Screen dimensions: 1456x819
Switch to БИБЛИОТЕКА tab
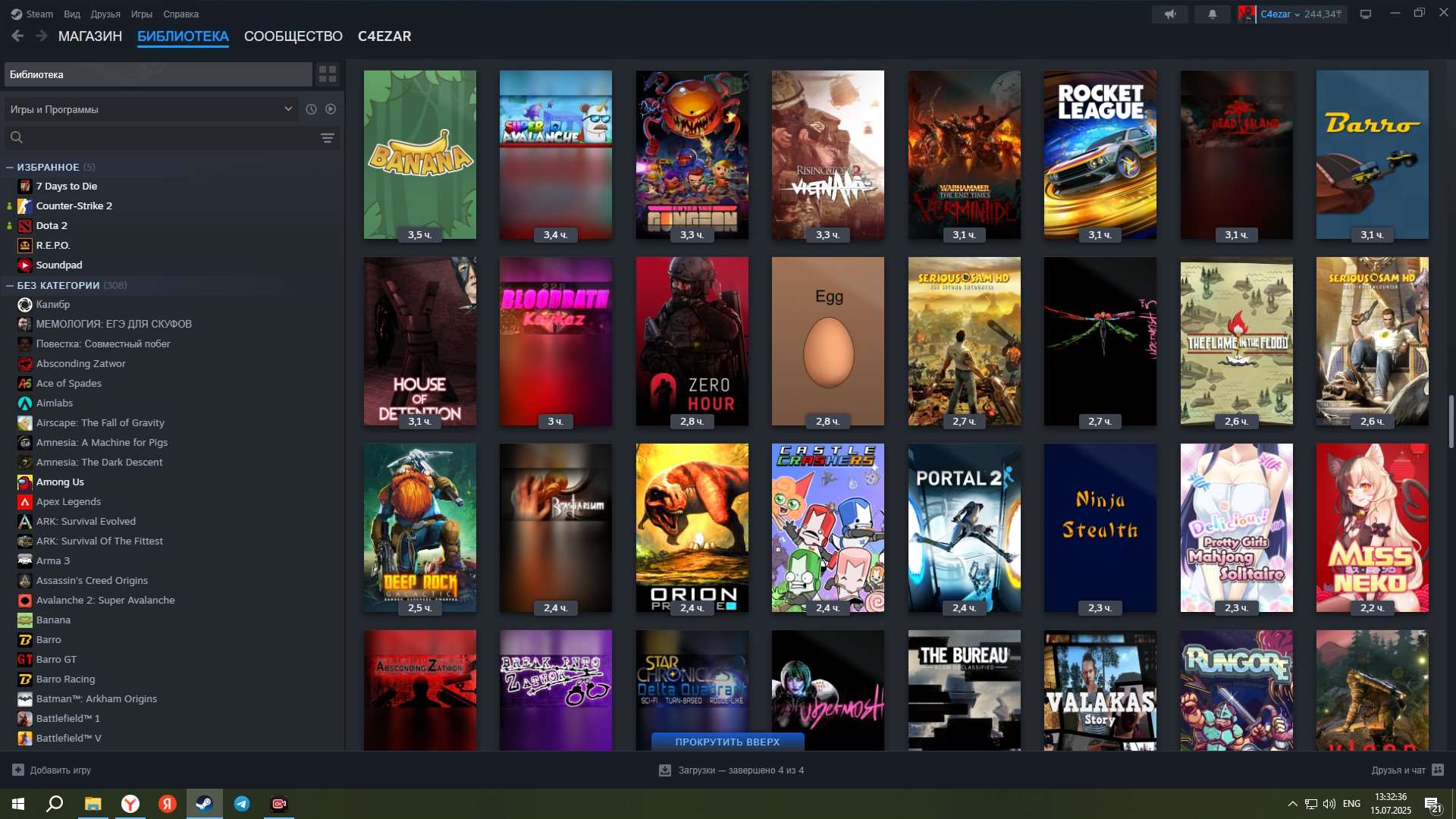pos(183,36)
